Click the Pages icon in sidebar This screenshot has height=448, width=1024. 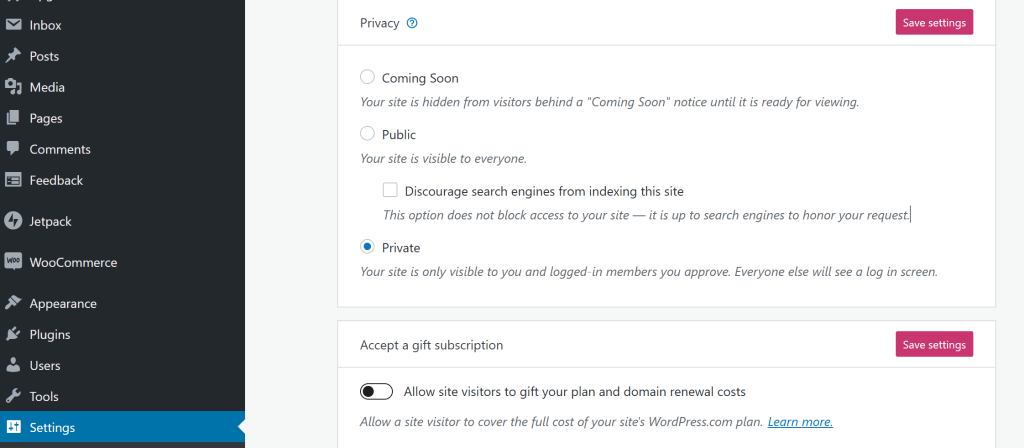14,118
